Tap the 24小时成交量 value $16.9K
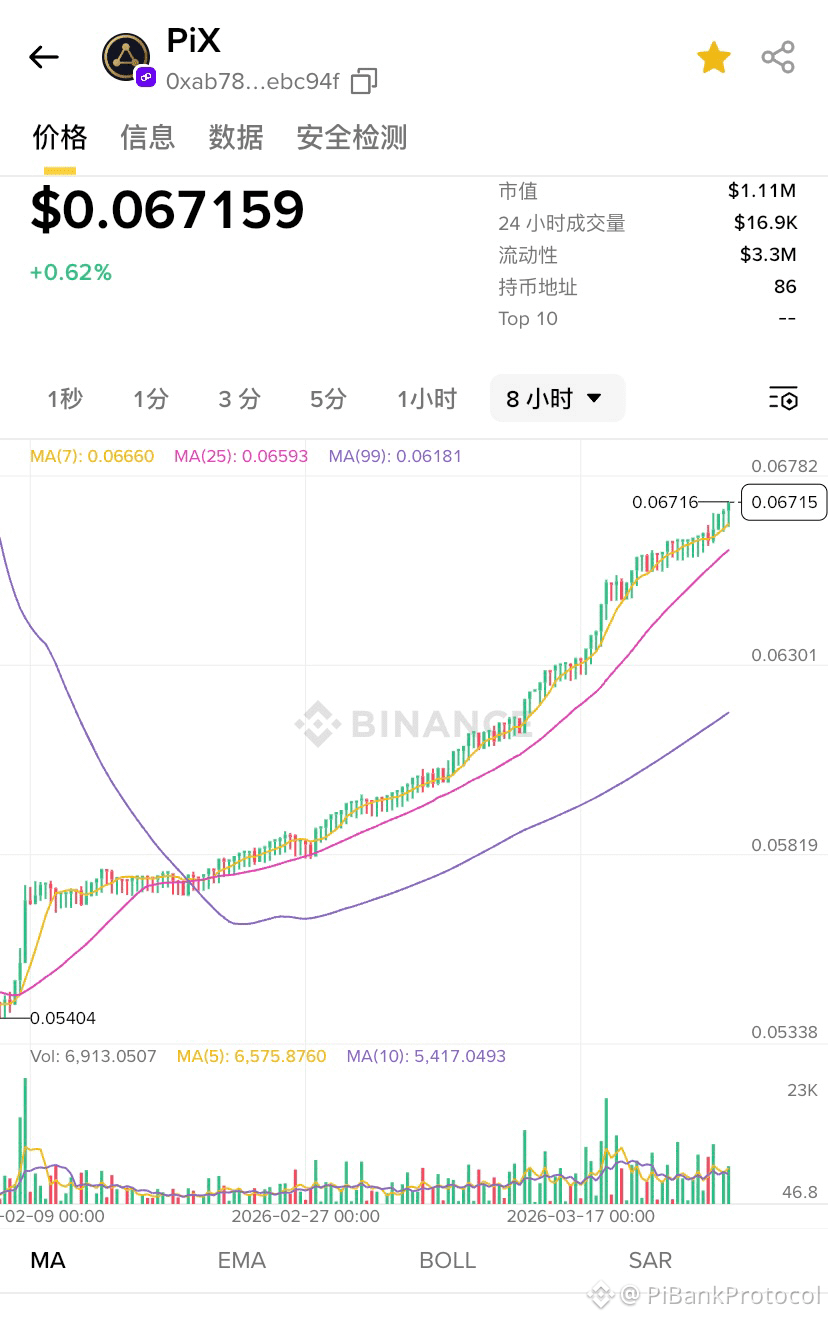The image size is (828, 1320). click(x=765, y=223)
